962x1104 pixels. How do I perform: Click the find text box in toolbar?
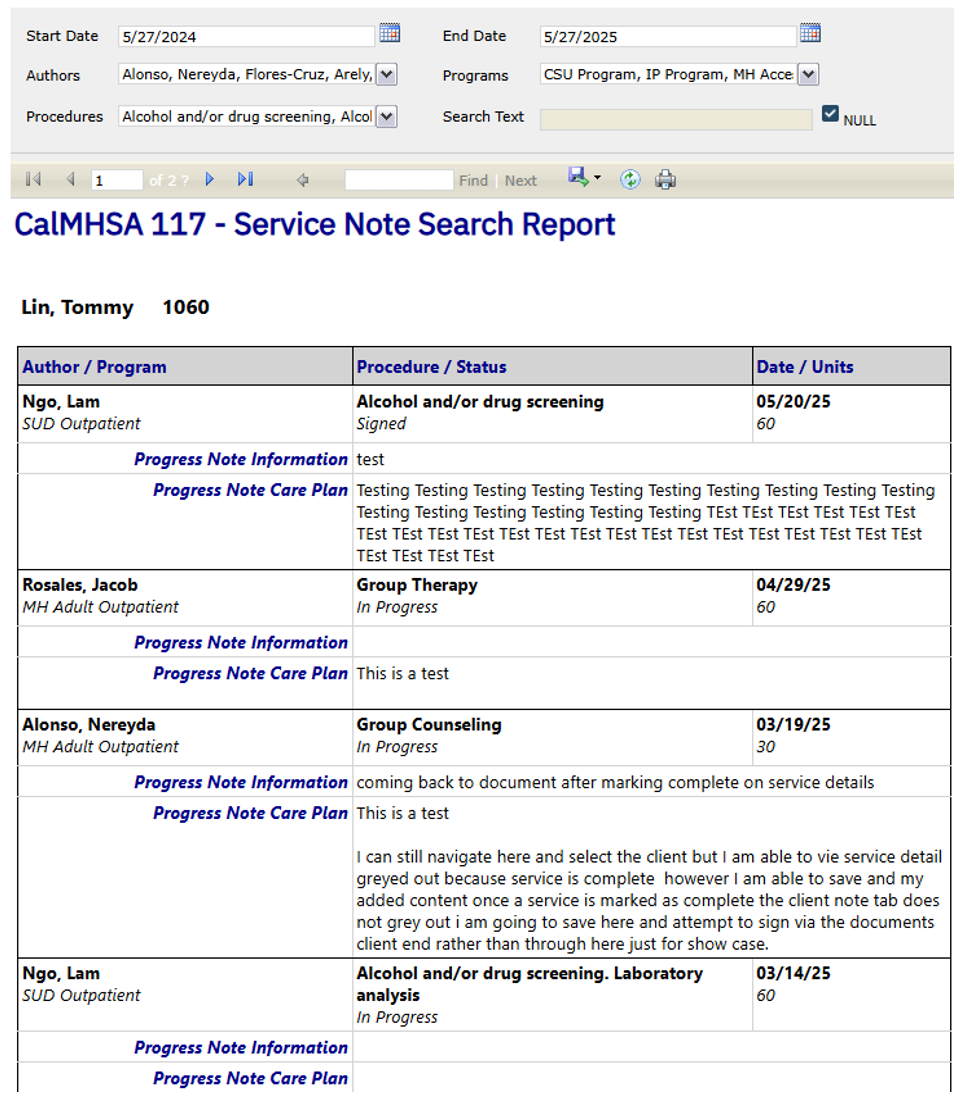point(398,181)
